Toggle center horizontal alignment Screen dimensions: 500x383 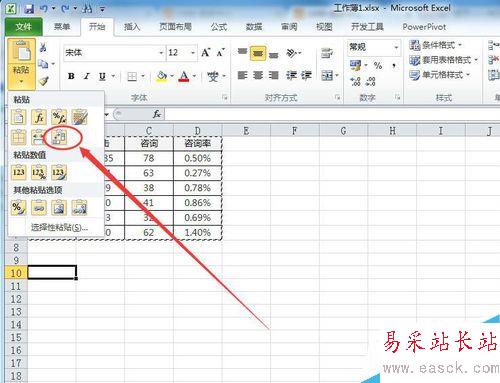(x=258, y=76)
